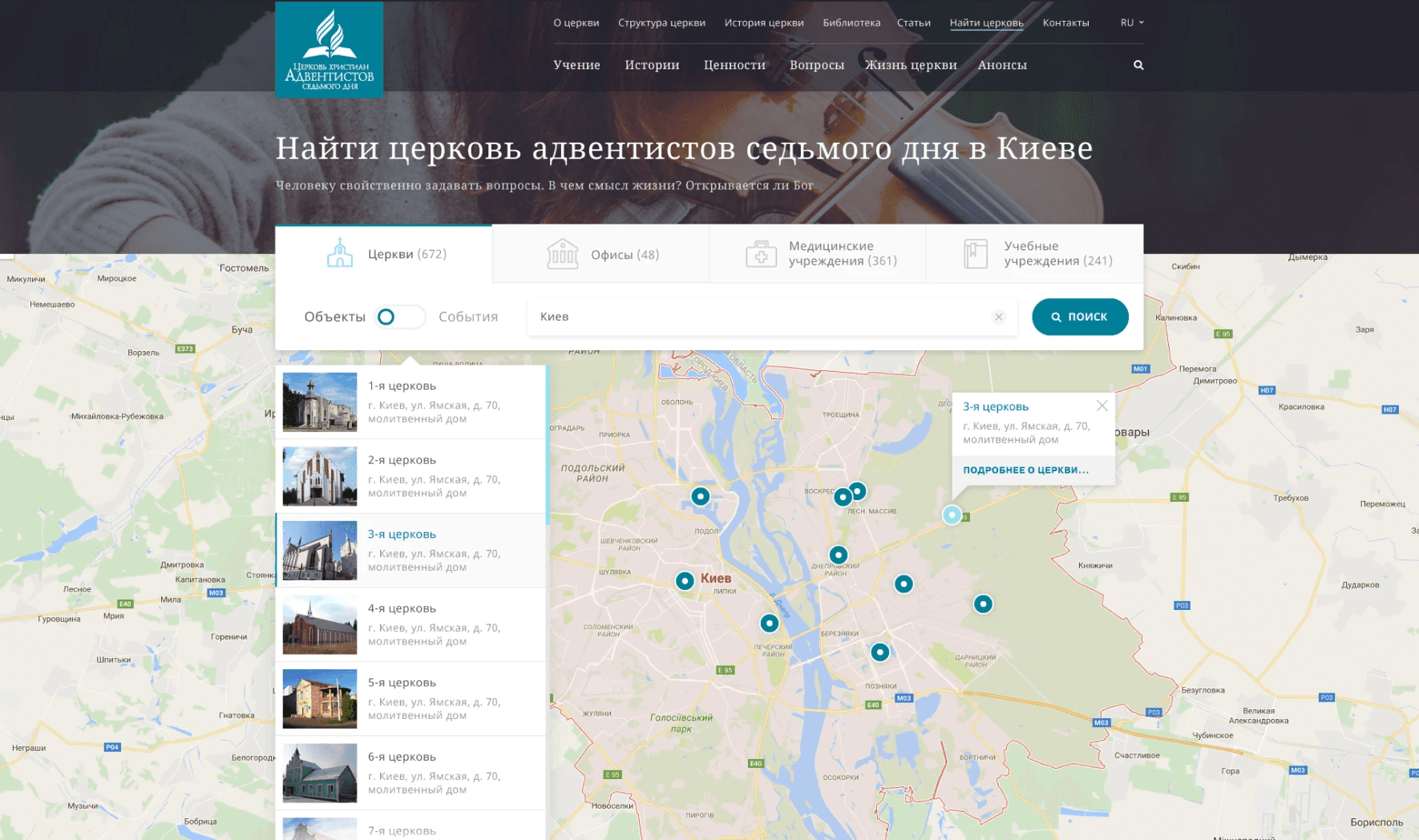This screenshot has height=840, width=1419.
Task: Open 2-я церковь in the results list
Action: point(410,476)
